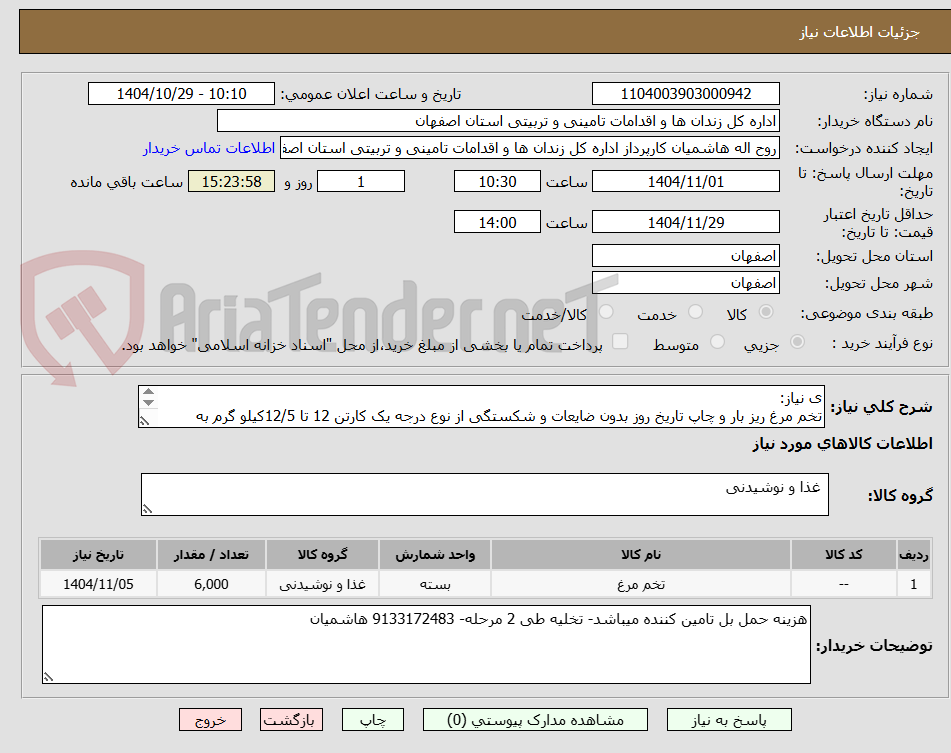This screenshot has height=753, width=951.
Task: Click the گروه کالا text area
Action: pyautogui.click(x=485, y=495)
